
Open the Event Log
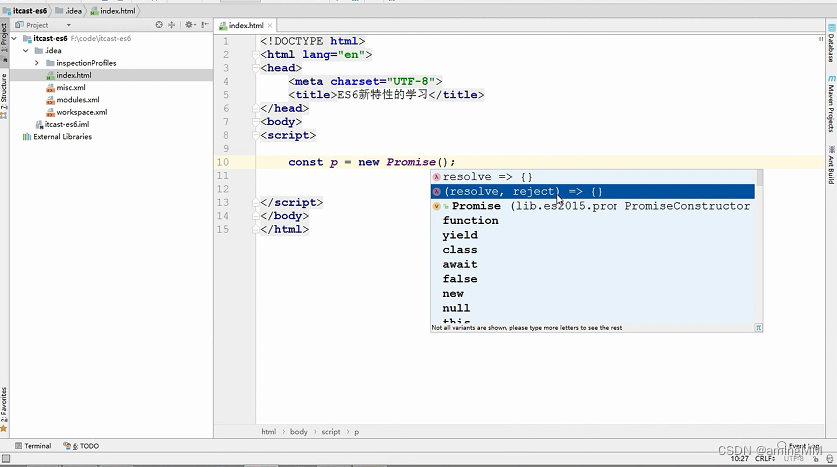pyautogui.click(x=799, y=446)
